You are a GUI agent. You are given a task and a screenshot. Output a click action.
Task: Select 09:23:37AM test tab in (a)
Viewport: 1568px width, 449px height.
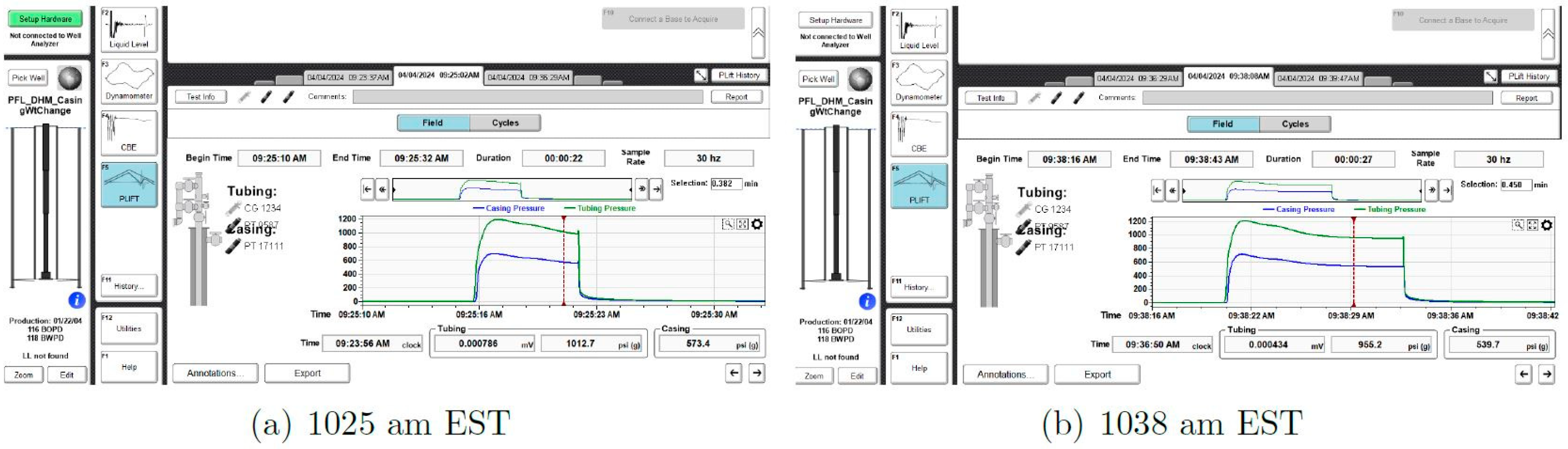(347, 78)
